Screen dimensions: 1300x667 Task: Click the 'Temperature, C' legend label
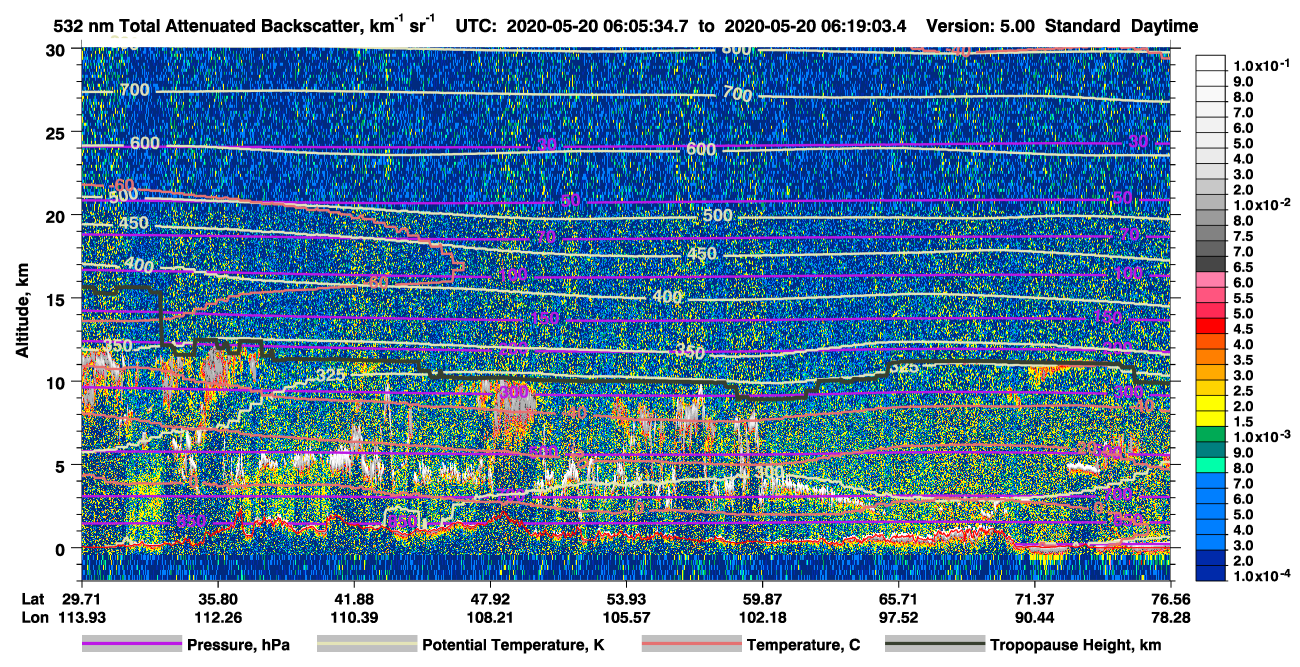(x=803, y=646)
